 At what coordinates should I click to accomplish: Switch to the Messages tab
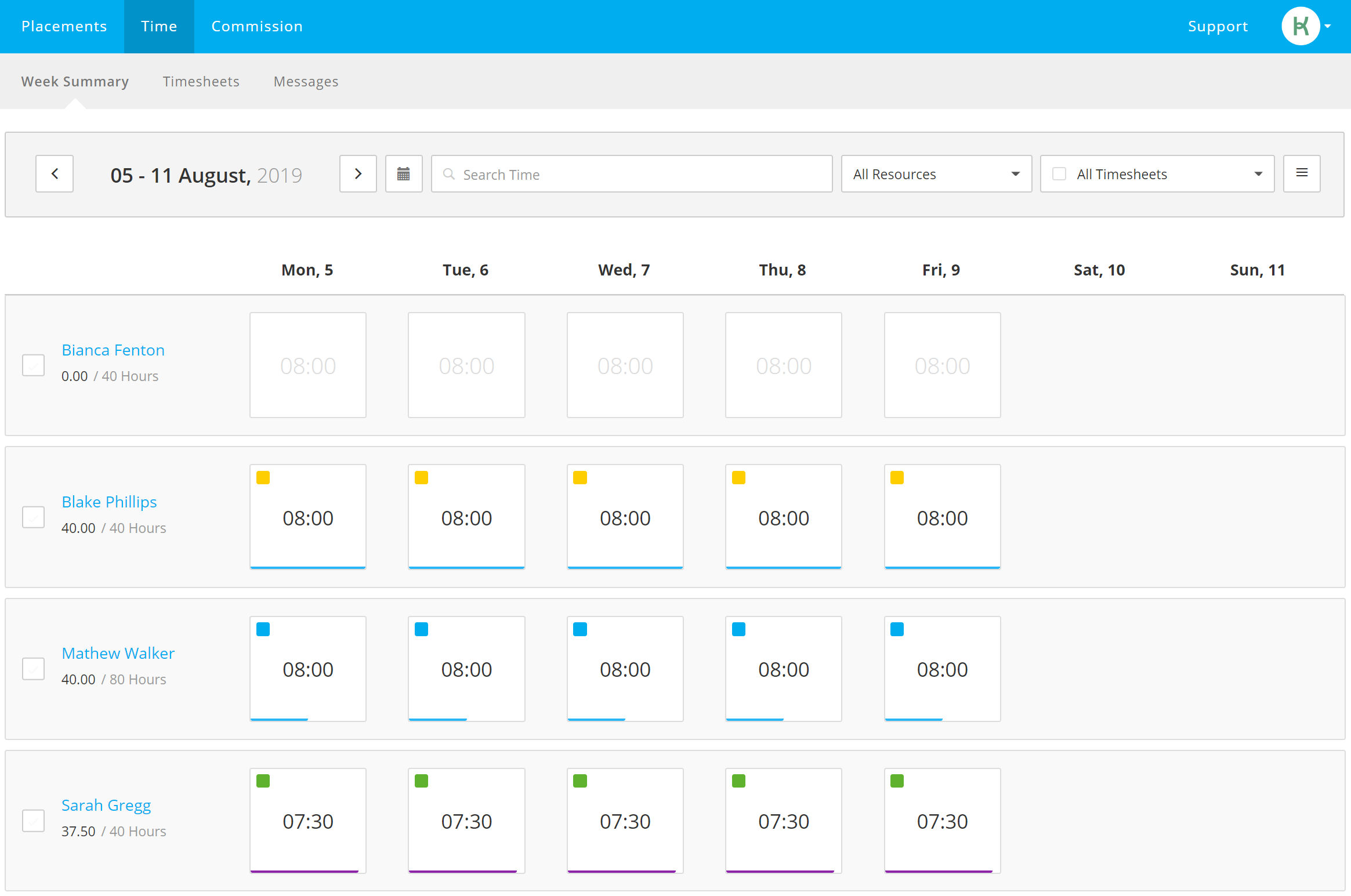[306, 82]
